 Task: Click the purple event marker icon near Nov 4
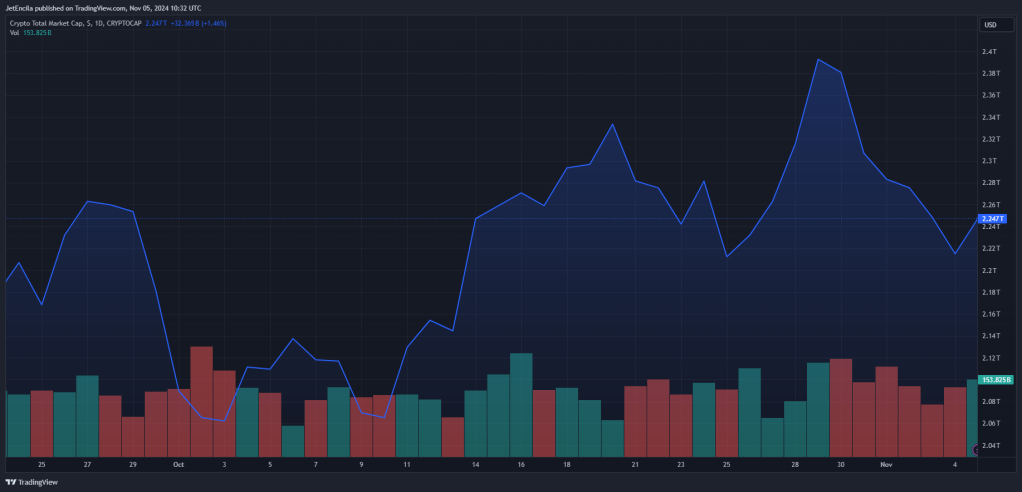(975, 450)
